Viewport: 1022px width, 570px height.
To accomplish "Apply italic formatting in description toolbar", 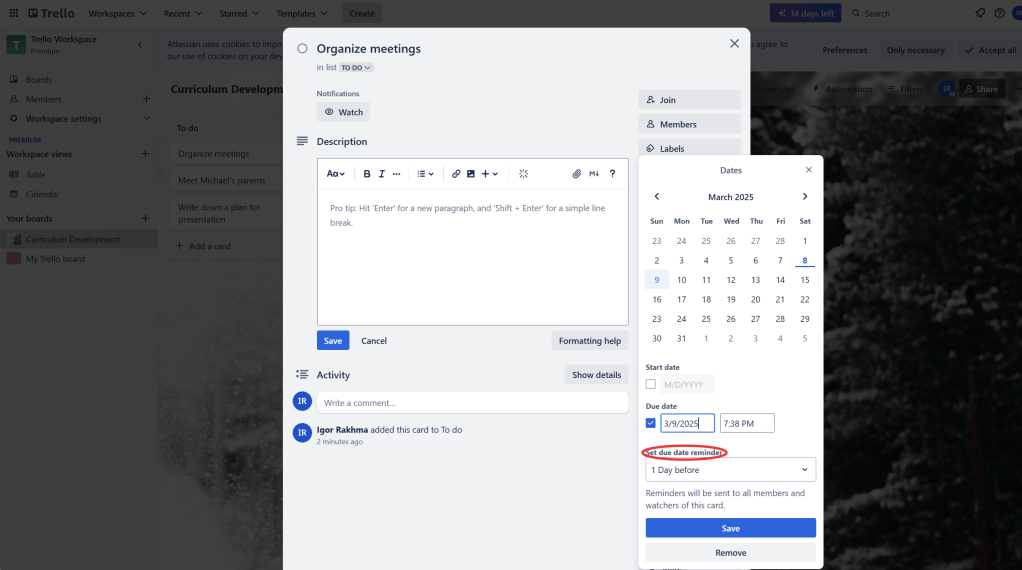I will 382,174.
